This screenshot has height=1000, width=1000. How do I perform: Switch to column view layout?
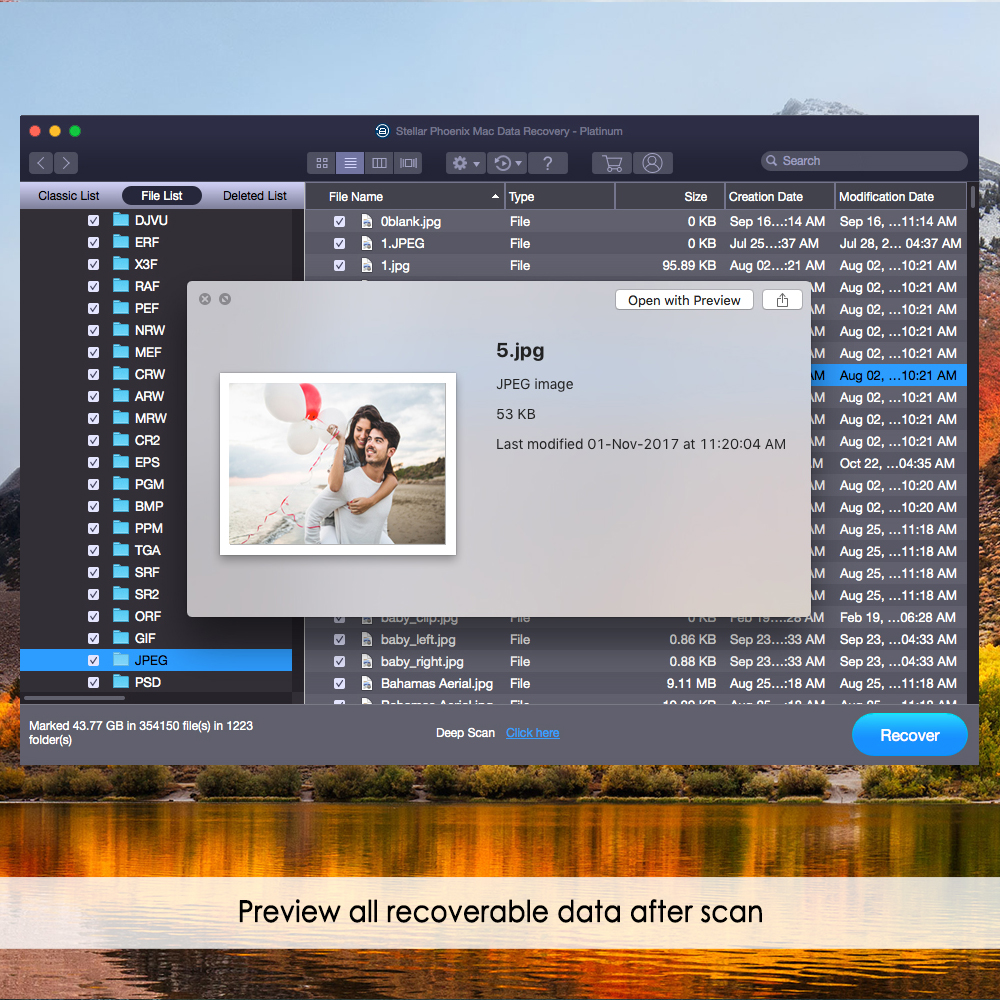pos(379,163)
